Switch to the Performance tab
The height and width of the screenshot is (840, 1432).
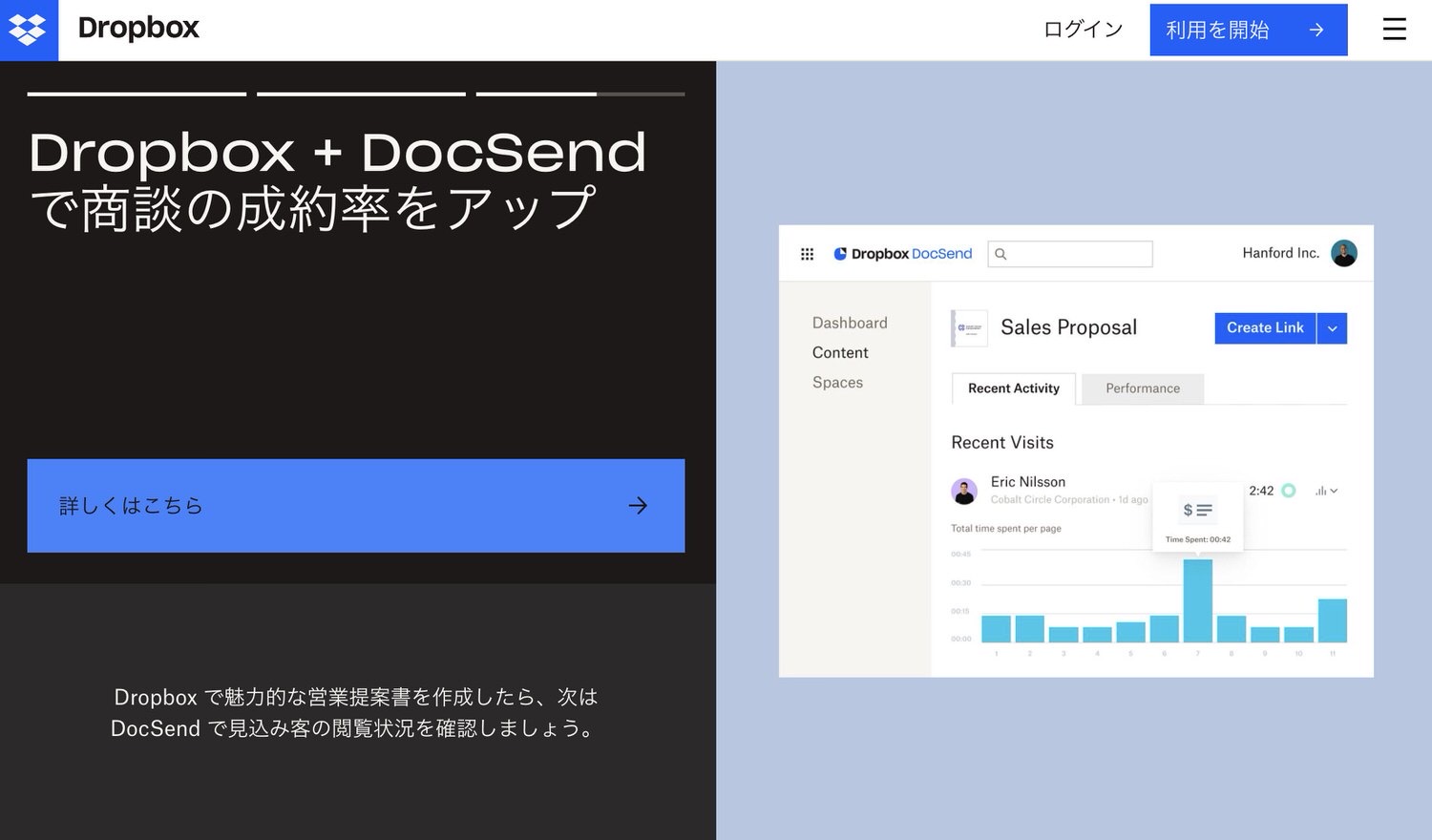(x=1143, y=388)
